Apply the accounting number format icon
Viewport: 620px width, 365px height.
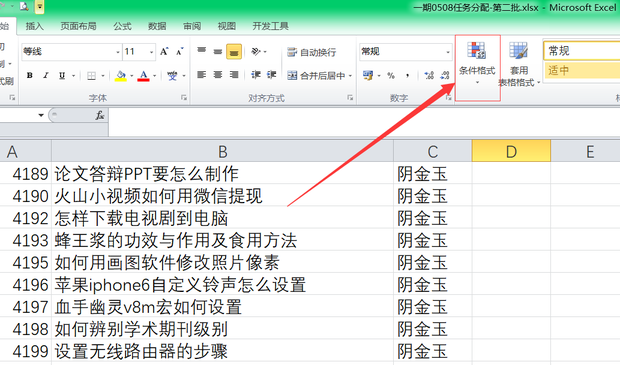[x=368, y=75]
